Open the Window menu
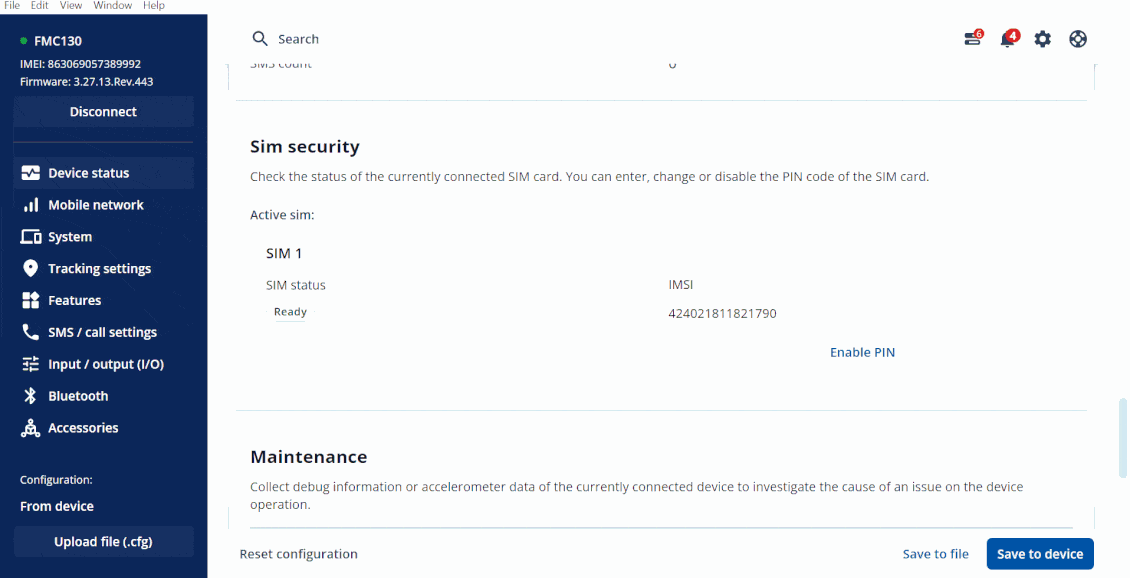Screen dimensions: 1130x578 [112, 5]
